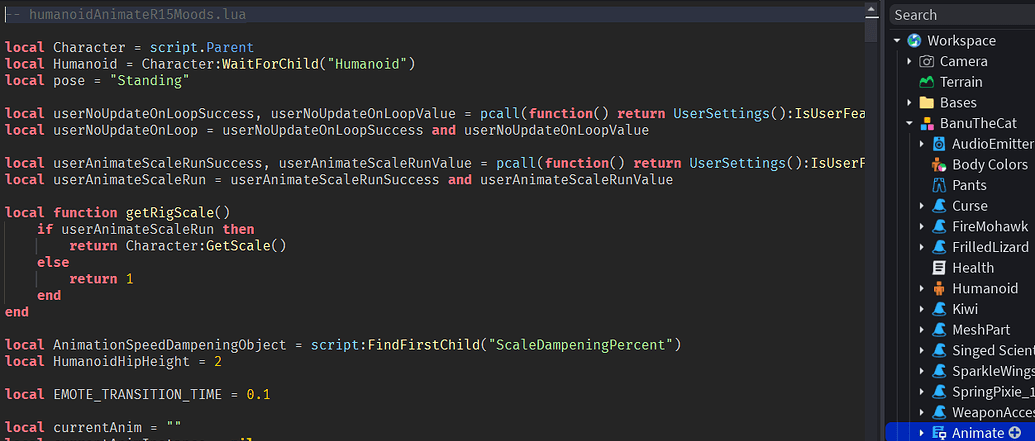This screenshot has height=441, width=1035.
Task: Expand the AudioEmitter node
Action: (922, 144)
